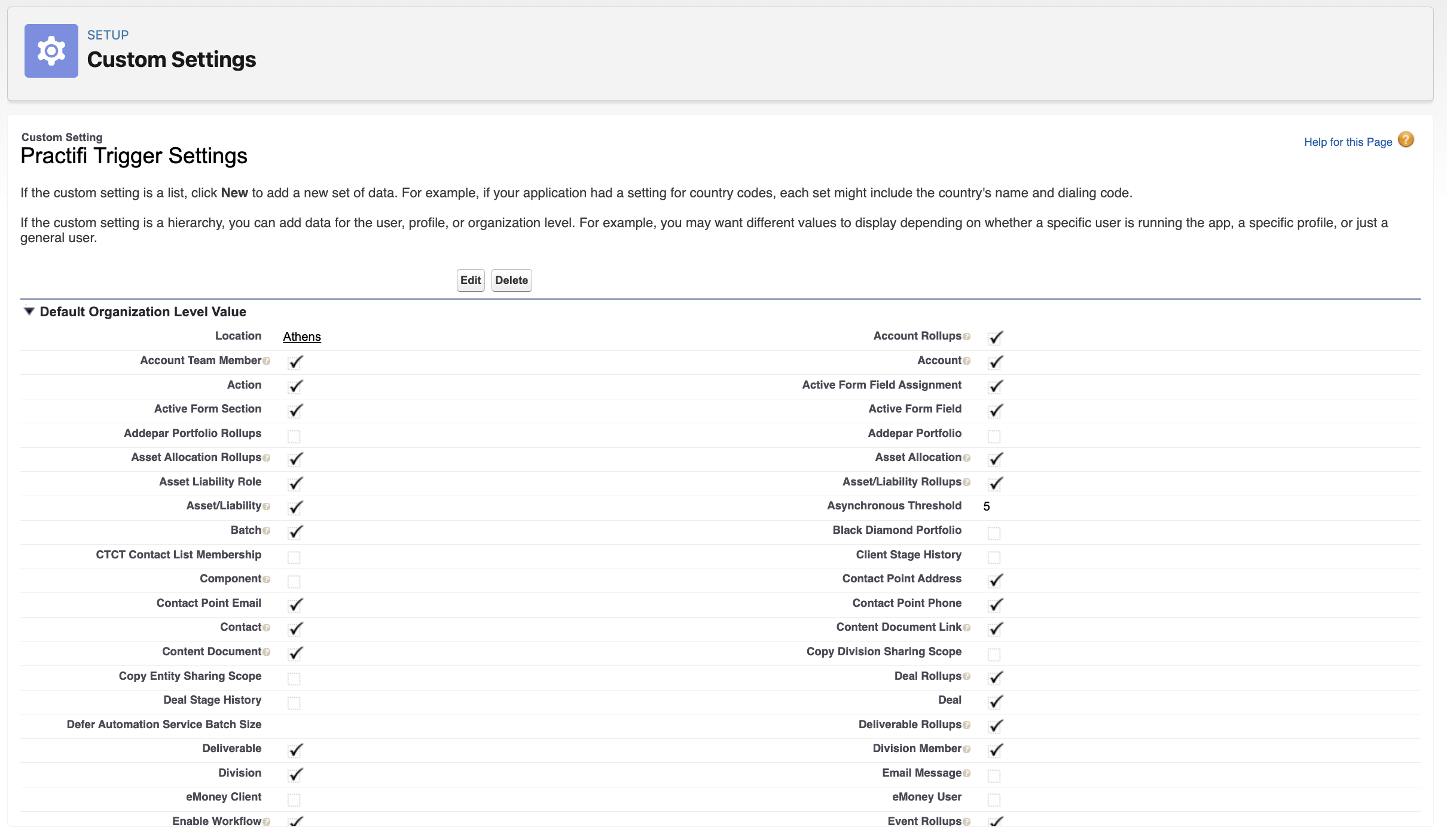Open help question mark icon
Image resolution: width=1447 pixels, height=840 pixels.
pos(1406,140)
